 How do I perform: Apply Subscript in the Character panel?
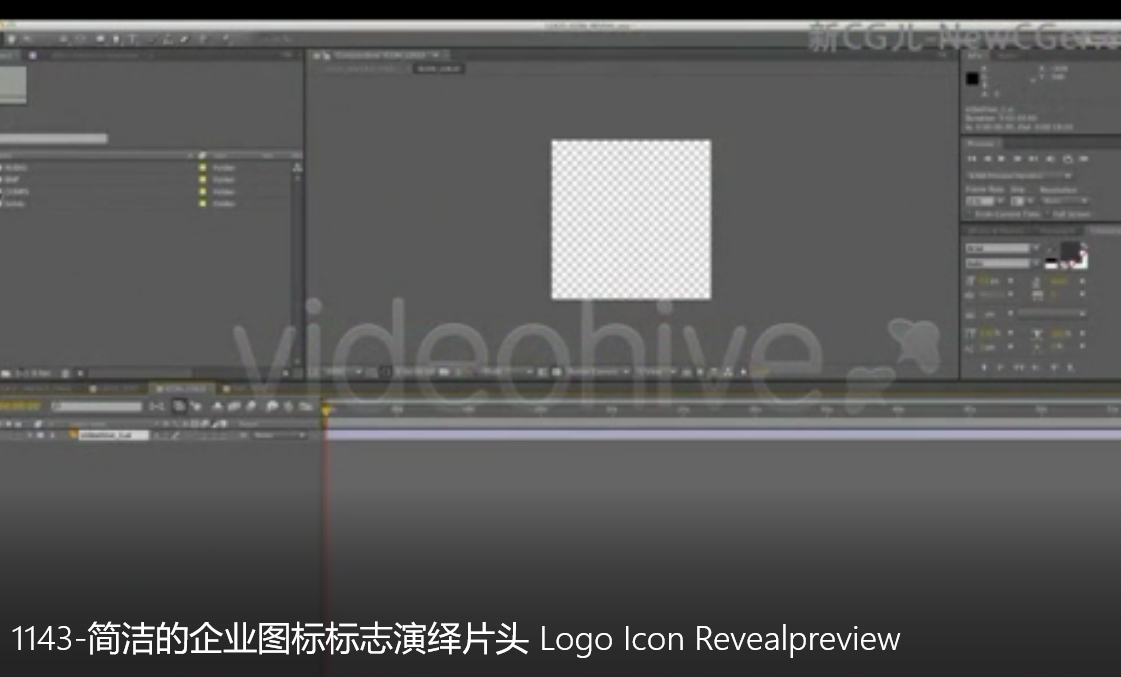point(1070,367)
